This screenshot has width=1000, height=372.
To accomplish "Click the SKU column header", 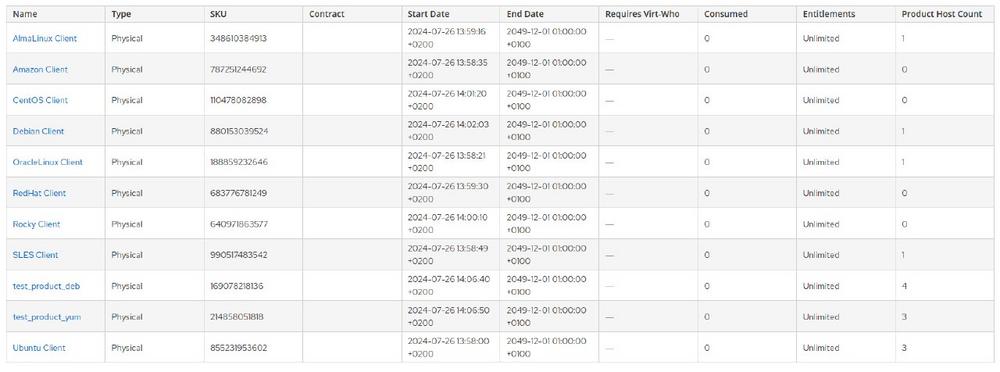I will pyautogui.click(x=217, y=14).
